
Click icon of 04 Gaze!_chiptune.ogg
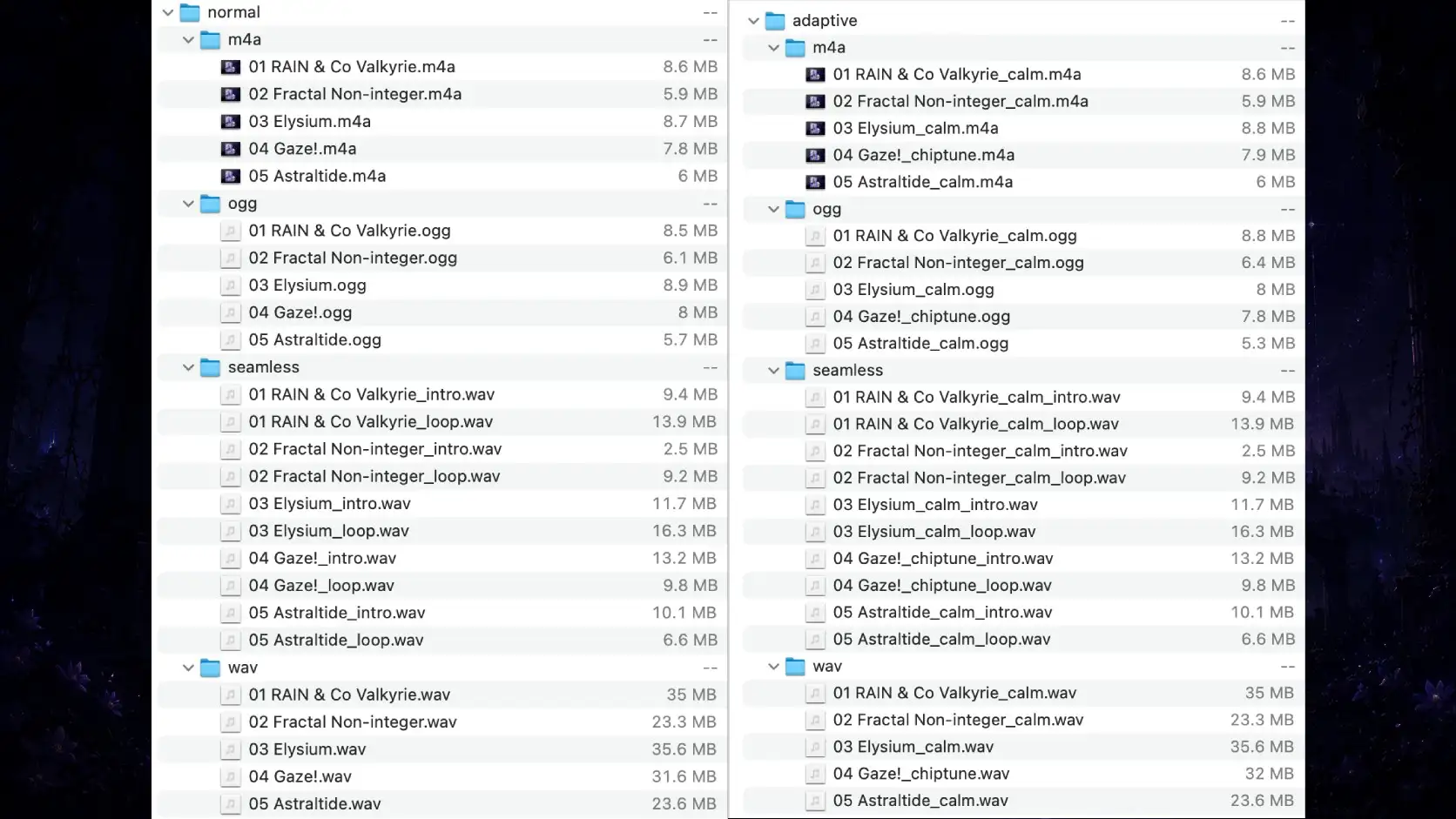point(815,317)
